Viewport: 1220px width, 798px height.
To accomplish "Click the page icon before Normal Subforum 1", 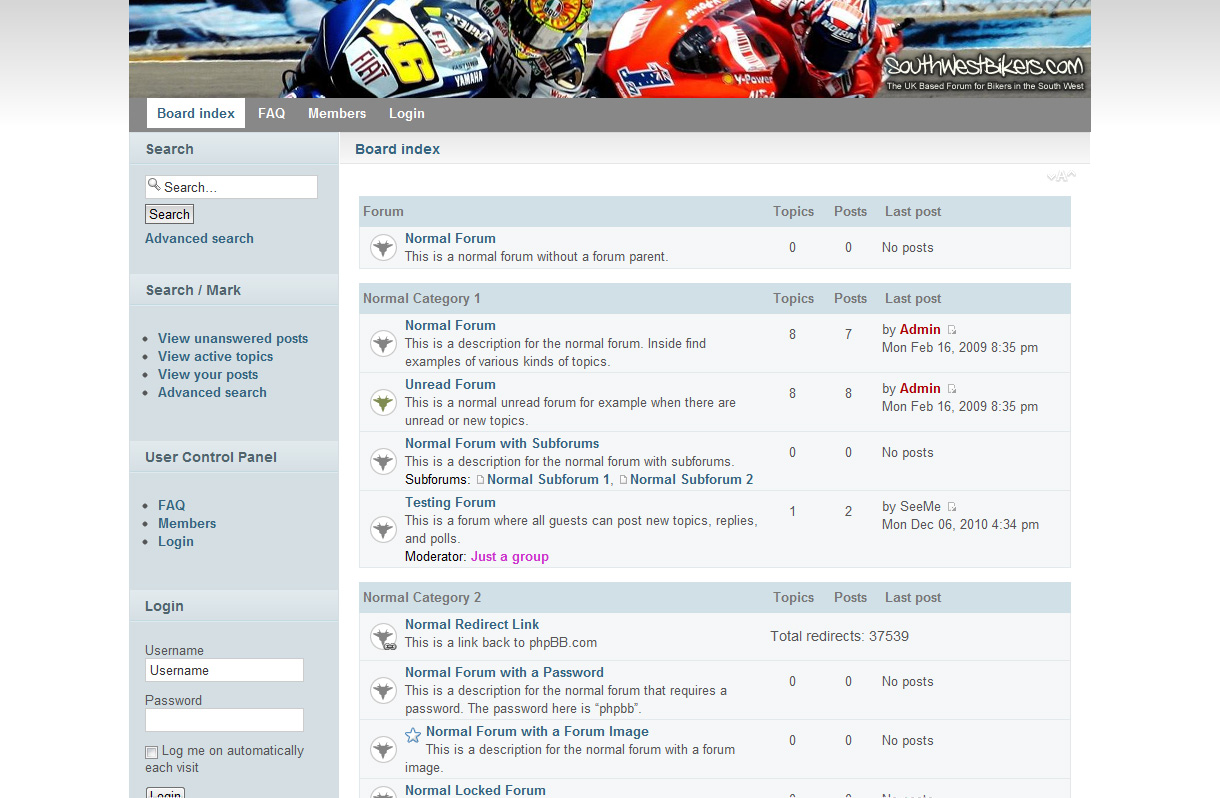I will (x=480, y=480).
